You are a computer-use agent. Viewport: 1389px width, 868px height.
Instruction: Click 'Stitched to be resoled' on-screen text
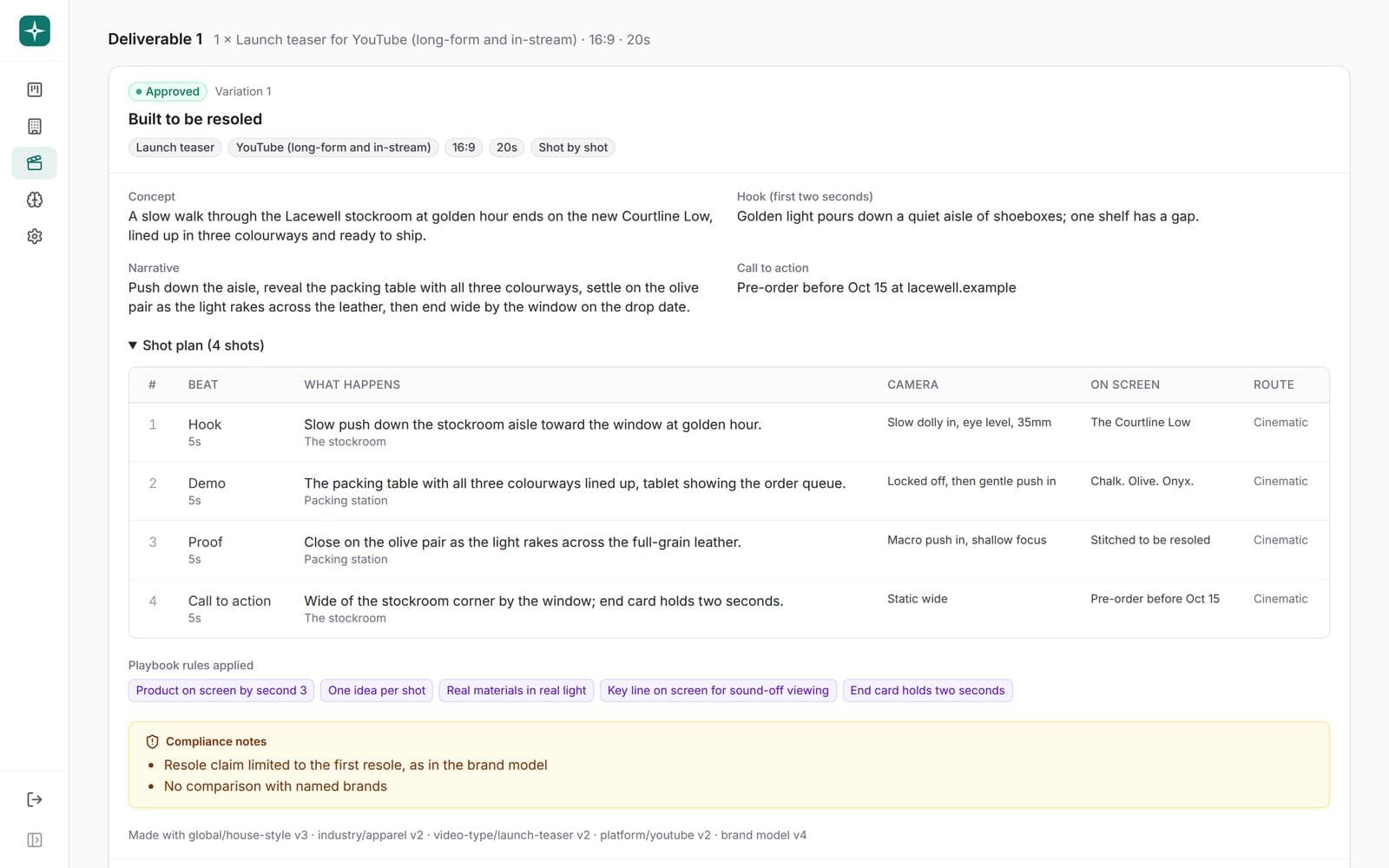[x=1150, y=540]
